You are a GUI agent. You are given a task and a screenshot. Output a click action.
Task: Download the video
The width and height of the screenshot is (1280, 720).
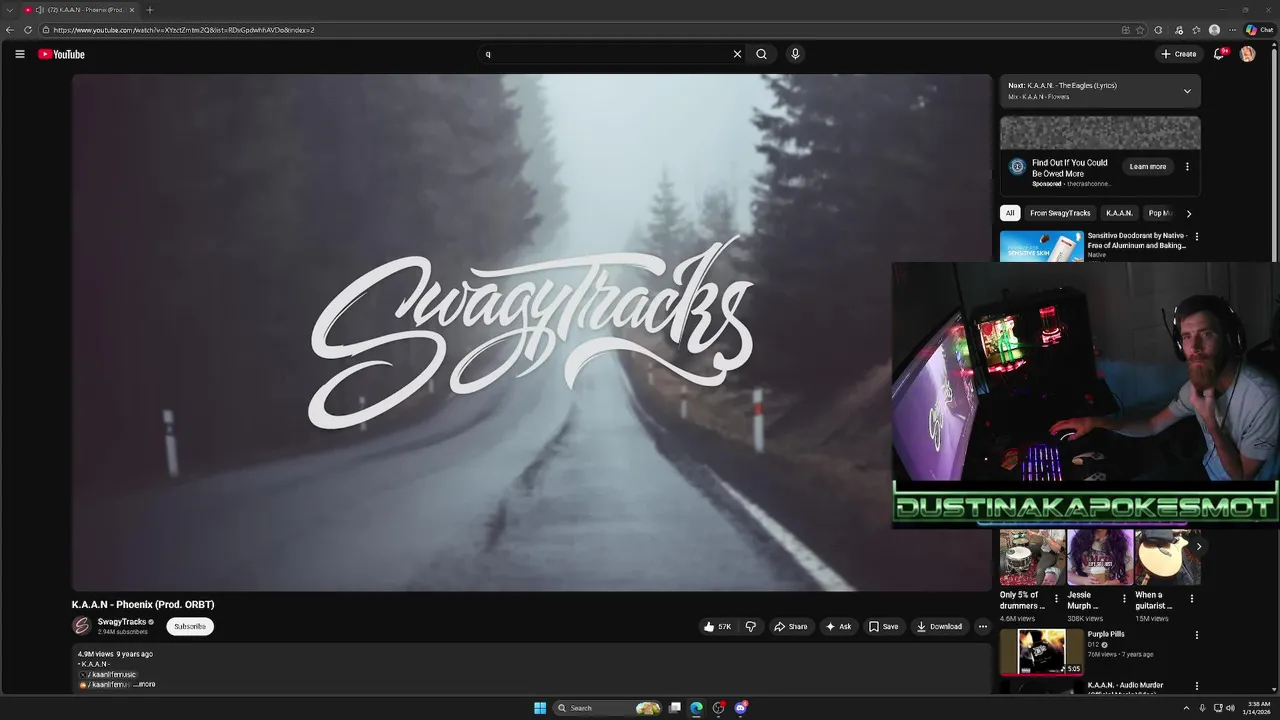pos(939,627)
